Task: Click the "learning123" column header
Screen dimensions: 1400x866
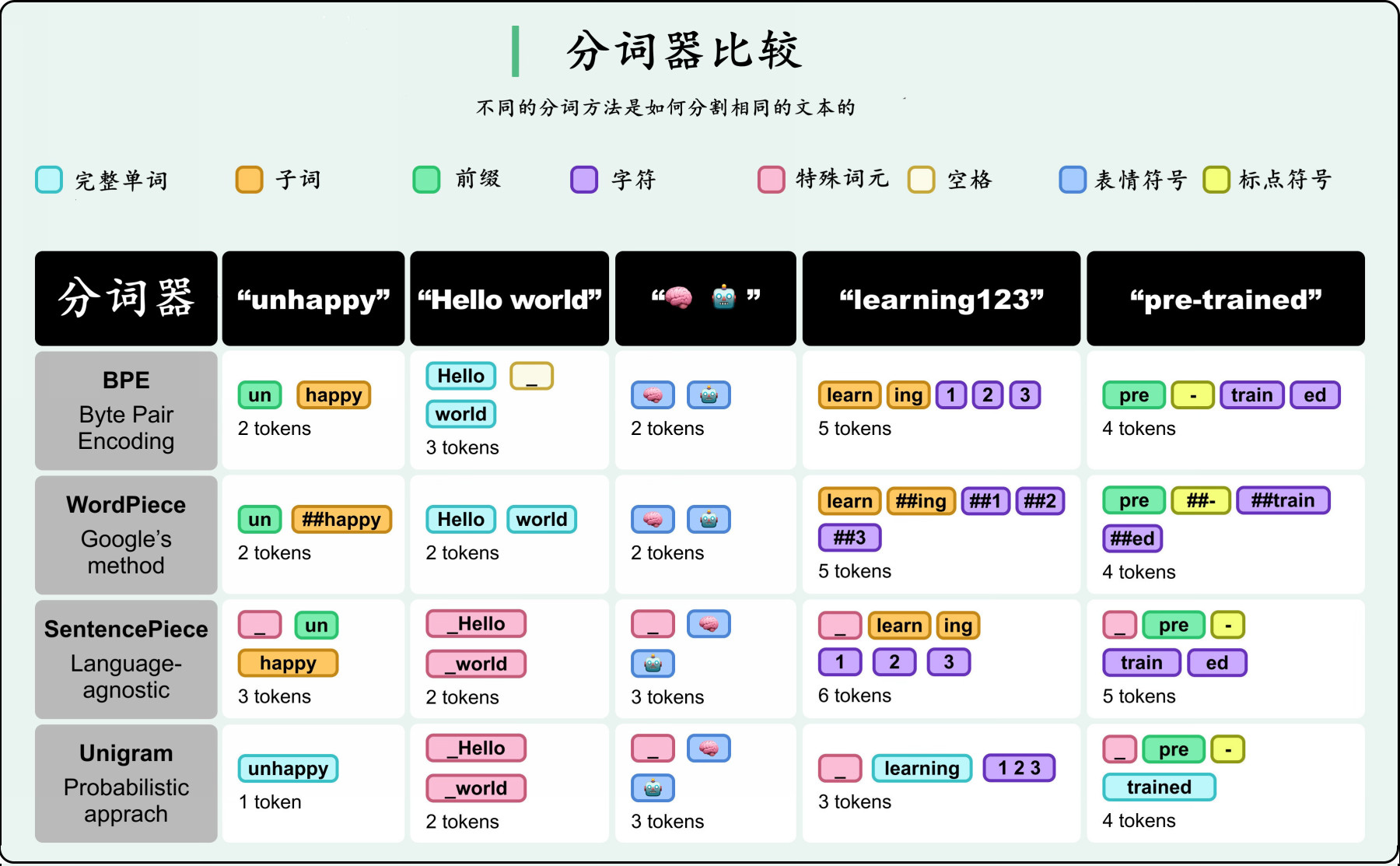Action: (x=941, y=299)
